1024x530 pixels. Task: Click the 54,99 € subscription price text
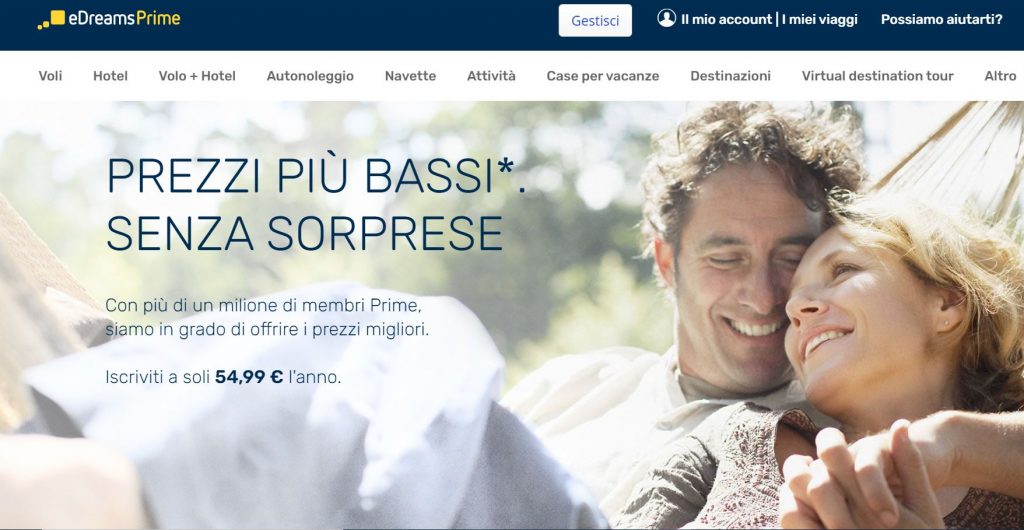(x=249, y=377)
